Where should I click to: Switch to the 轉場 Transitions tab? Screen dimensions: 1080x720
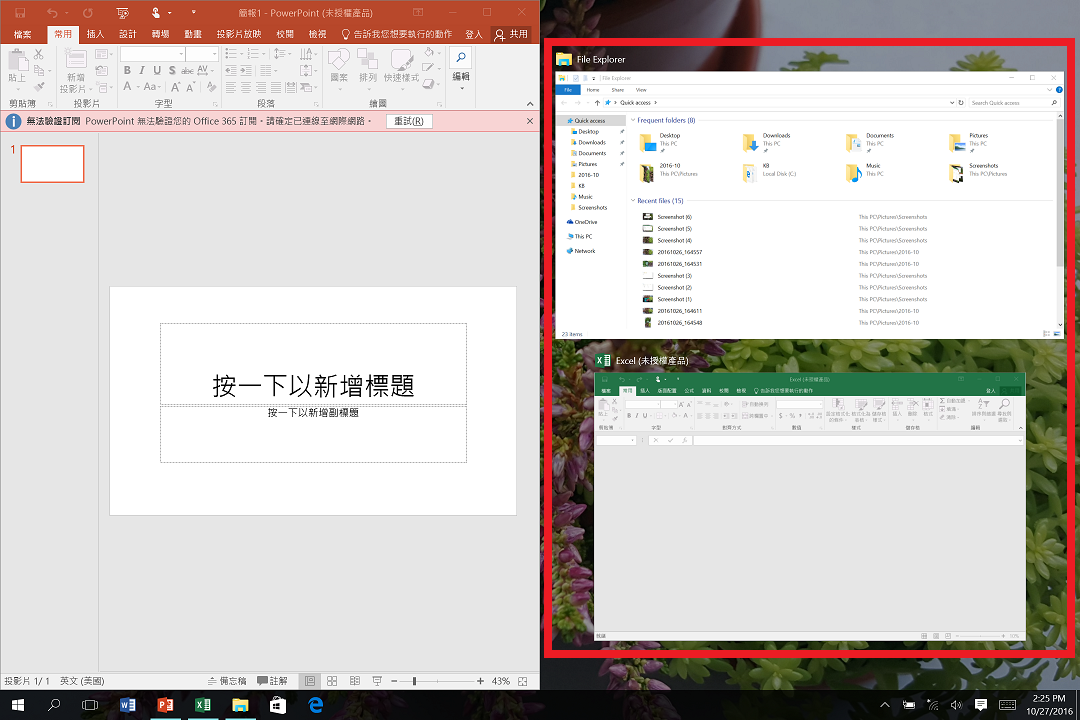click(x=160, y=34)
